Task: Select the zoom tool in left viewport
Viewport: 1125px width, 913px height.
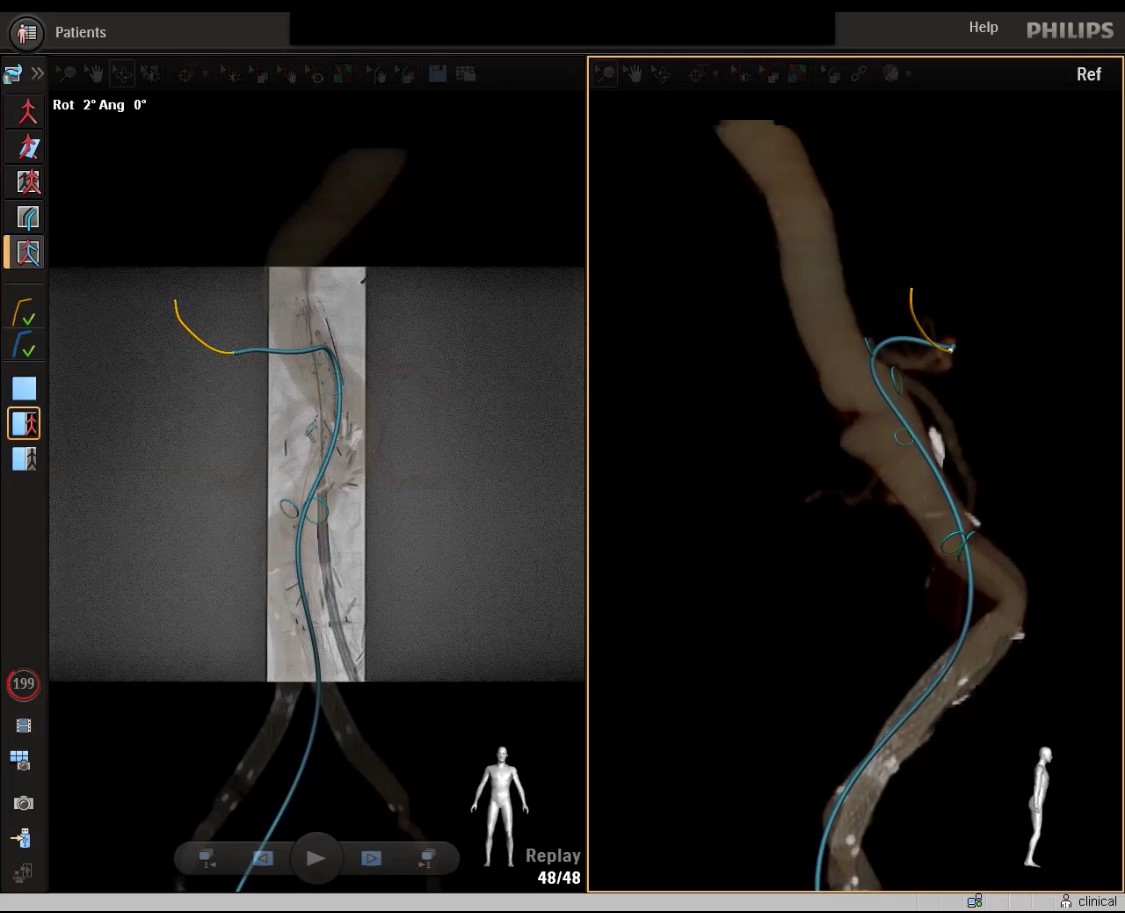Action: (66, 73)
